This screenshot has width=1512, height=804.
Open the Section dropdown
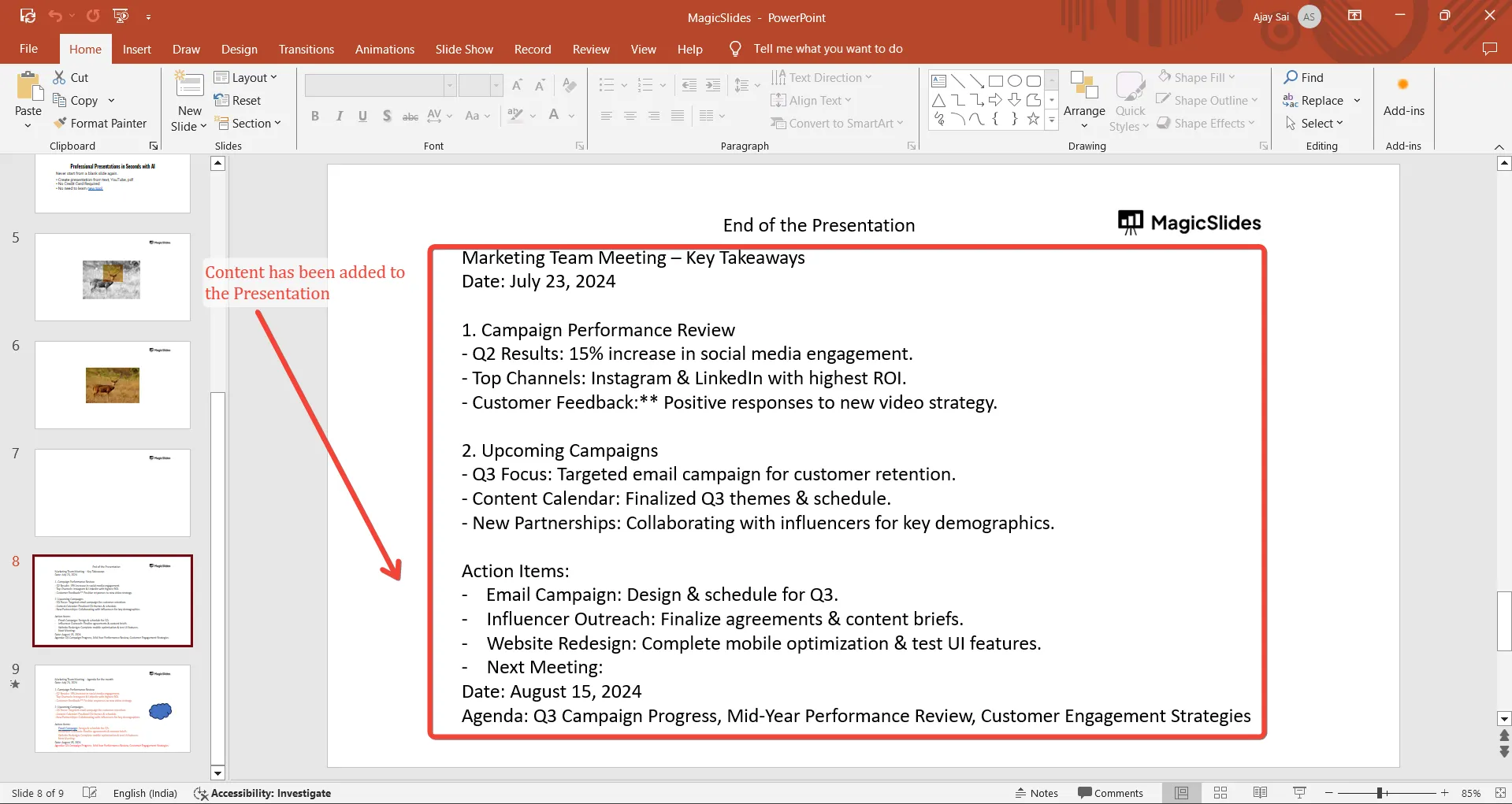[x=249, y=123]
